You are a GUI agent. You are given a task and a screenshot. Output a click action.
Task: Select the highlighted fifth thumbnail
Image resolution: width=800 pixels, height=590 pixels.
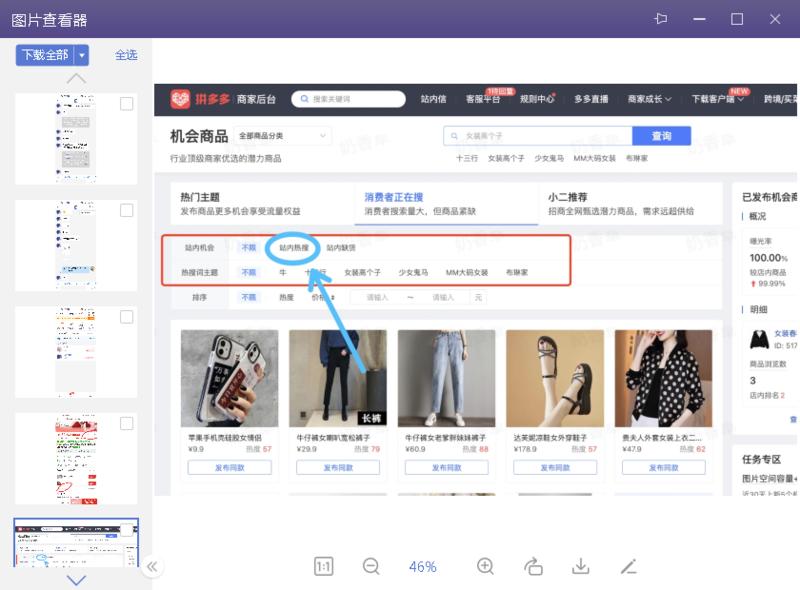tap(76, 543)
